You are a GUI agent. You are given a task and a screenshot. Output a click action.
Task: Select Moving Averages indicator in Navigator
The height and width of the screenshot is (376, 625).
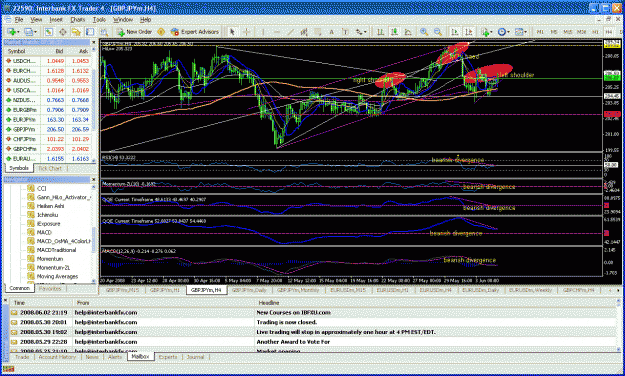click(x=57, y=276)
